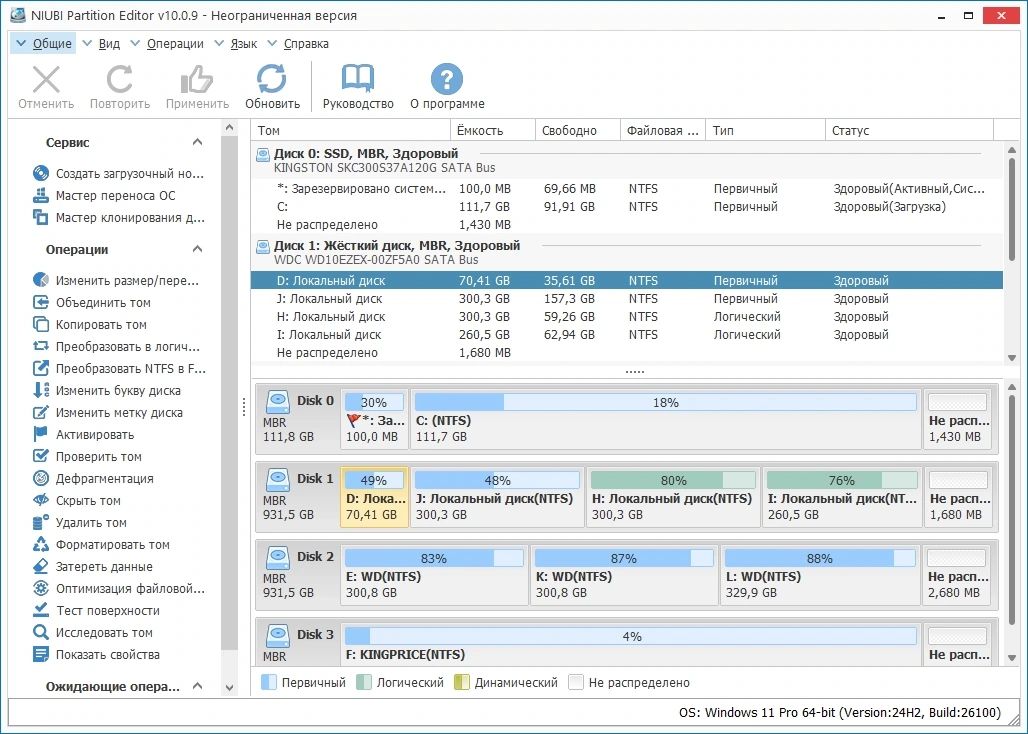This screenshot has height=734, width=1028.
Task: Click the Применить thumbs-up icon
Action: point(197,80)
